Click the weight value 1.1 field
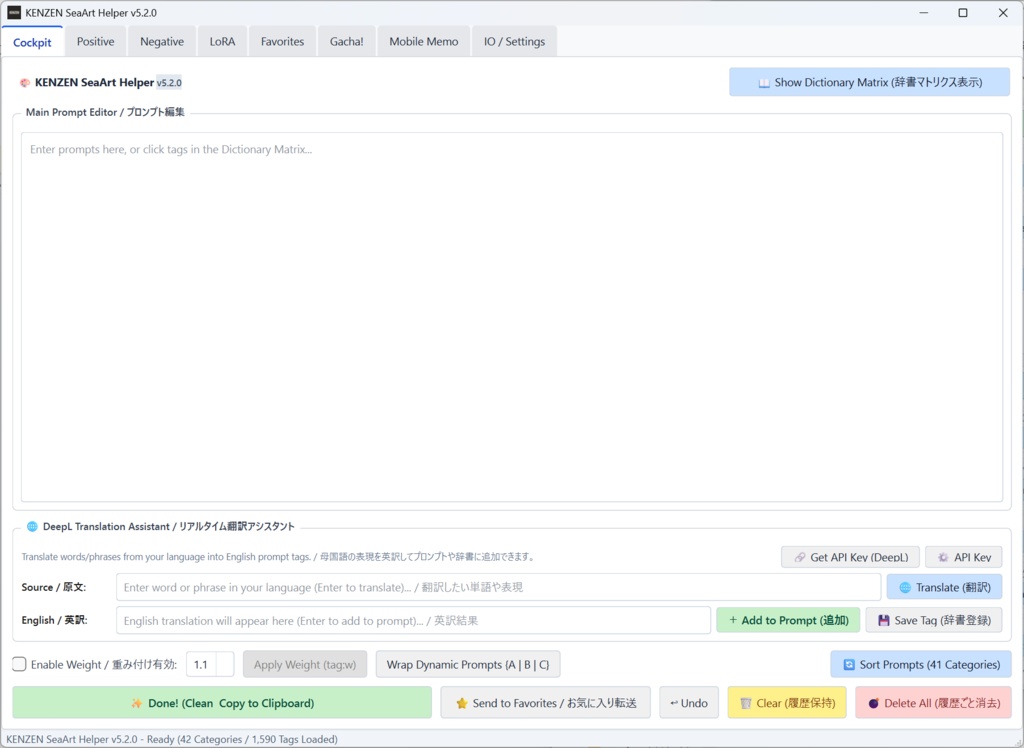1024x748 pixels. point(201,664)
